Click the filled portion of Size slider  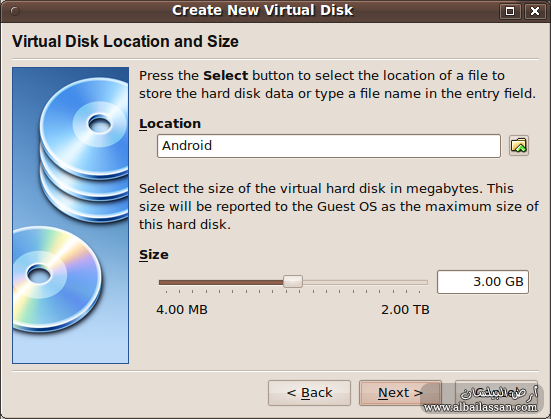pyautogui.click(x=221, y=282)
